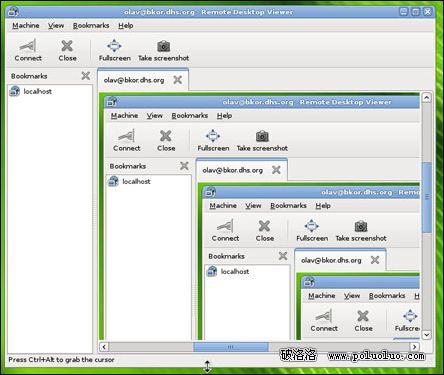The width and height of the screenshot is (444, 375).
Task: Maximize the outermost Remote Desktop Viewer window
Action: pos(415,12)
